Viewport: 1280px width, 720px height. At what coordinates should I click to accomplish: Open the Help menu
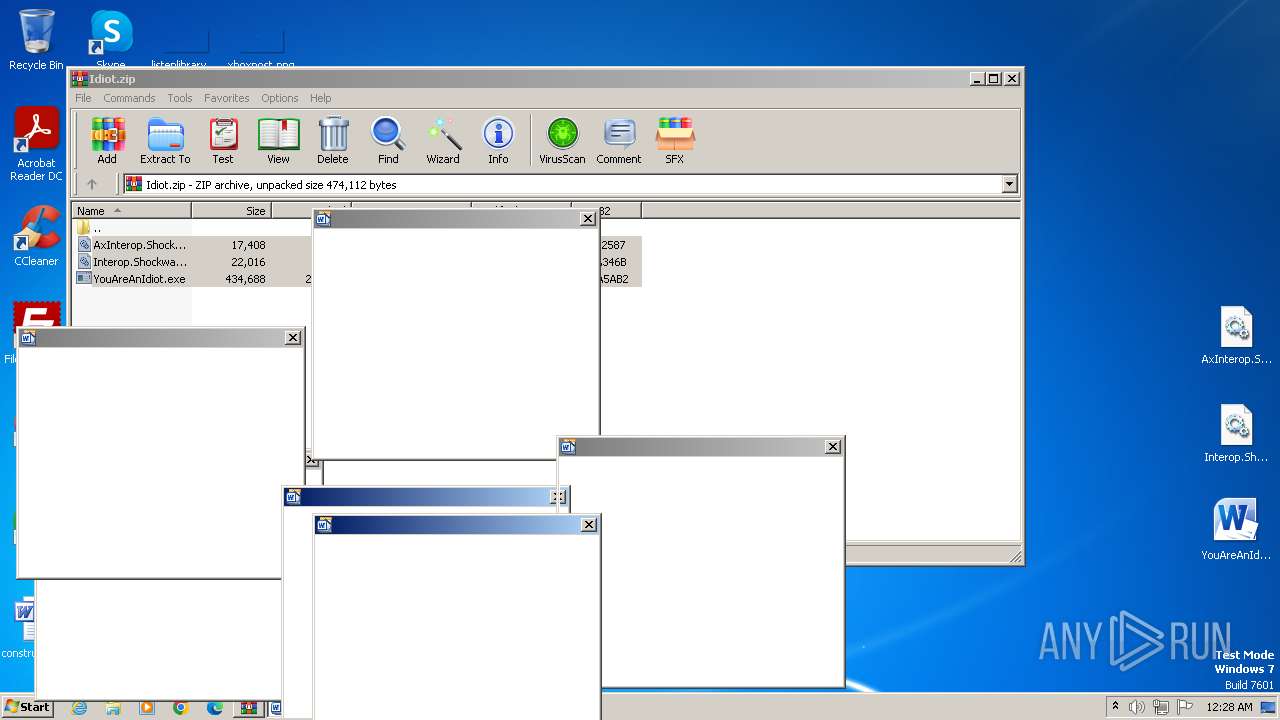click(320, 98)
